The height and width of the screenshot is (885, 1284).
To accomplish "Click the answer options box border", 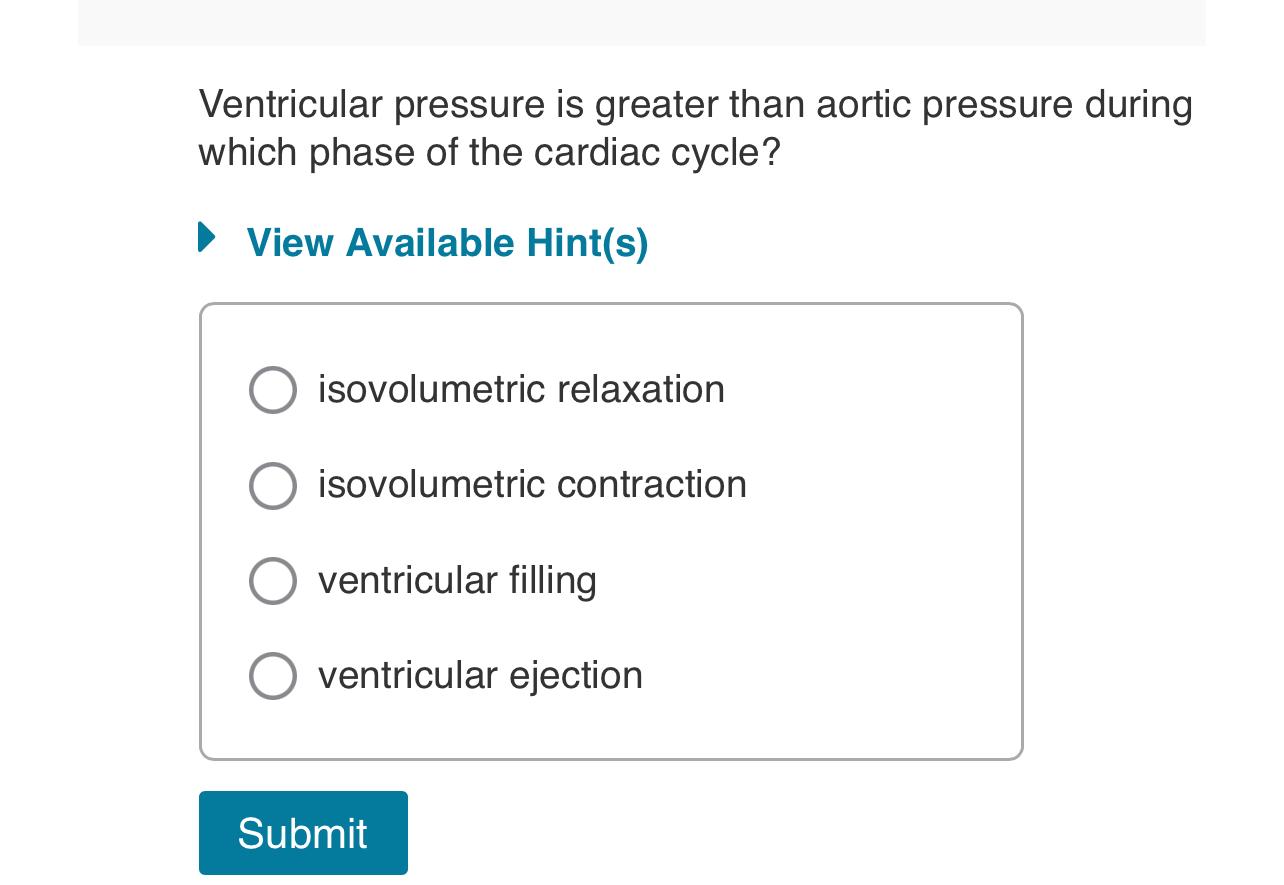I will (x=611, y=305).
